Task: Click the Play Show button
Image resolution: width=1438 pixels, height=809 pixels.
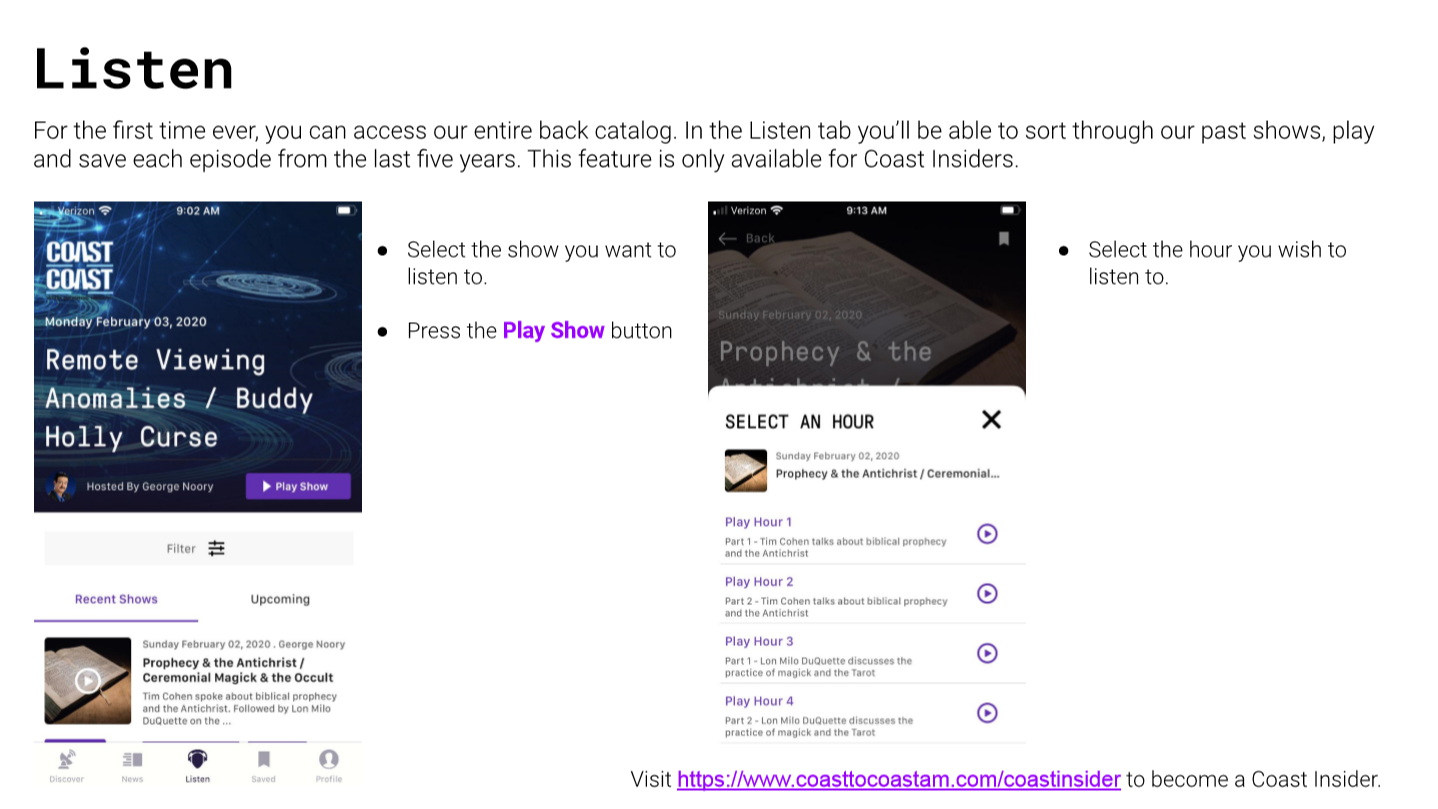Action: click(x=298, y=486)
